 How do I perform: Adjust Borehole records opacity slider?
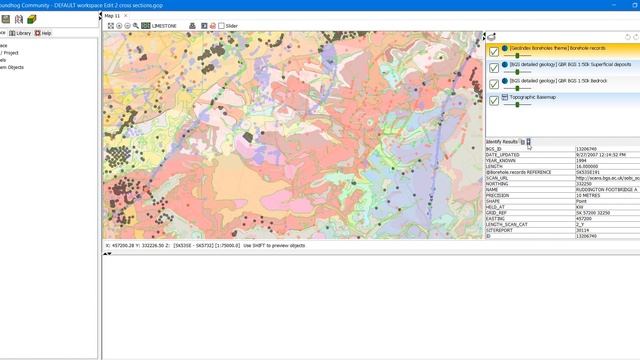(x=517, y=56)
